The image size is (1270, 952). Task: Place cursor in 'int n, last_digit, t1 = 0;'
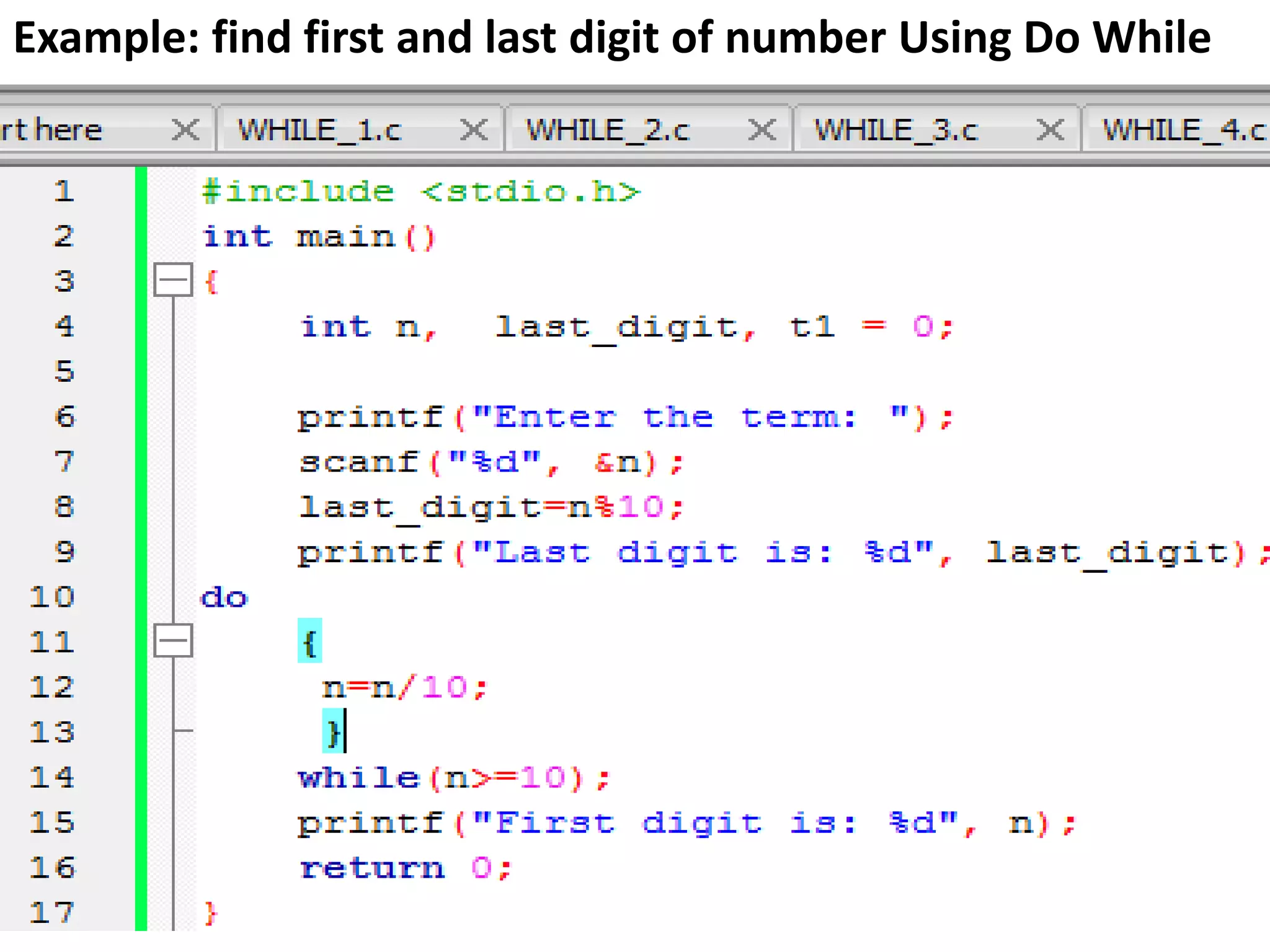click(626, 328)
